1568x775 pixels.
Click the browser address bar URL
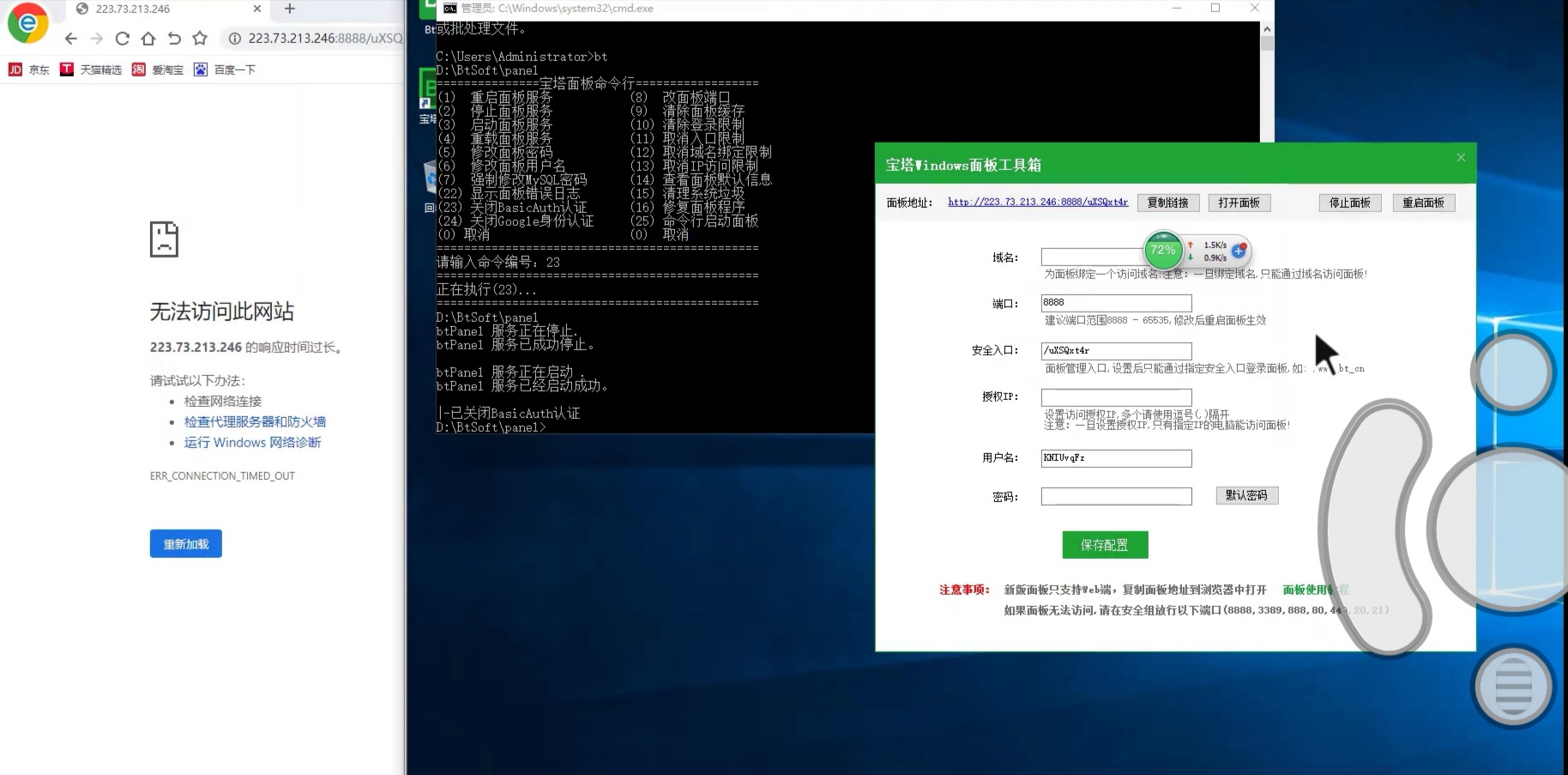325,39
